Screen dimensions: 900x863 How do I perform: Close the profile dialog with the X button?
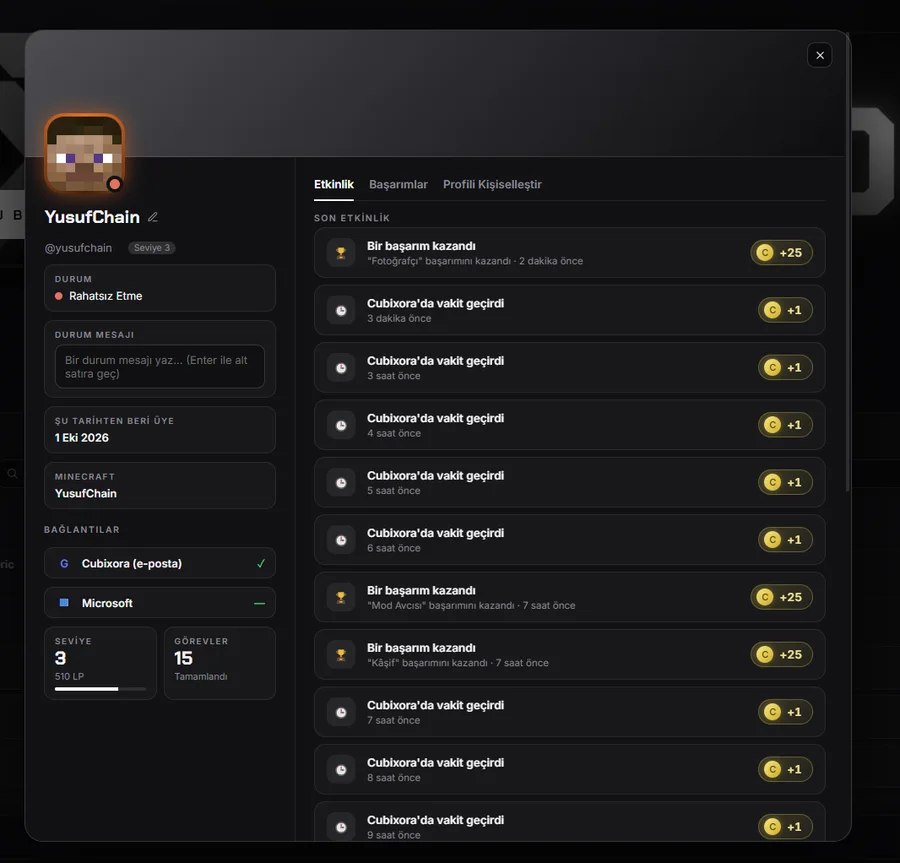point(820,55)
